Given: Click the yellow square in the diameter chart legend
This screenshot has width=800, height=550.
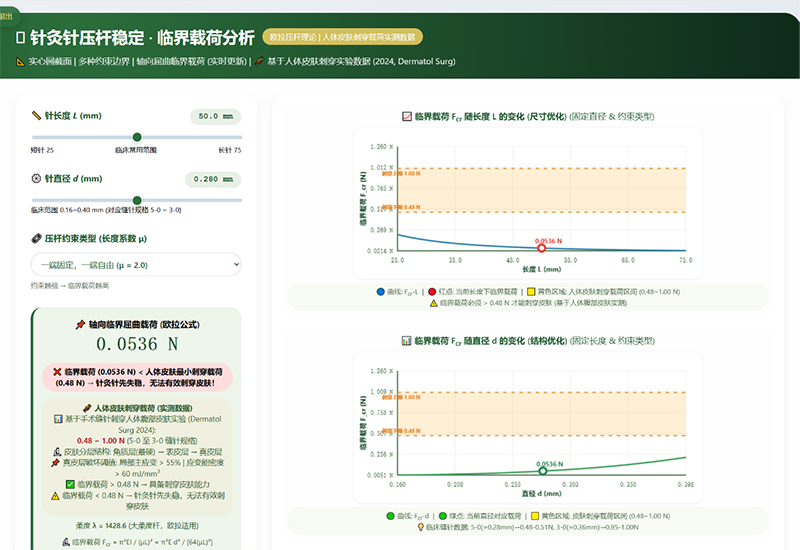Looking at the screenshot, I should tap(535, 516).
